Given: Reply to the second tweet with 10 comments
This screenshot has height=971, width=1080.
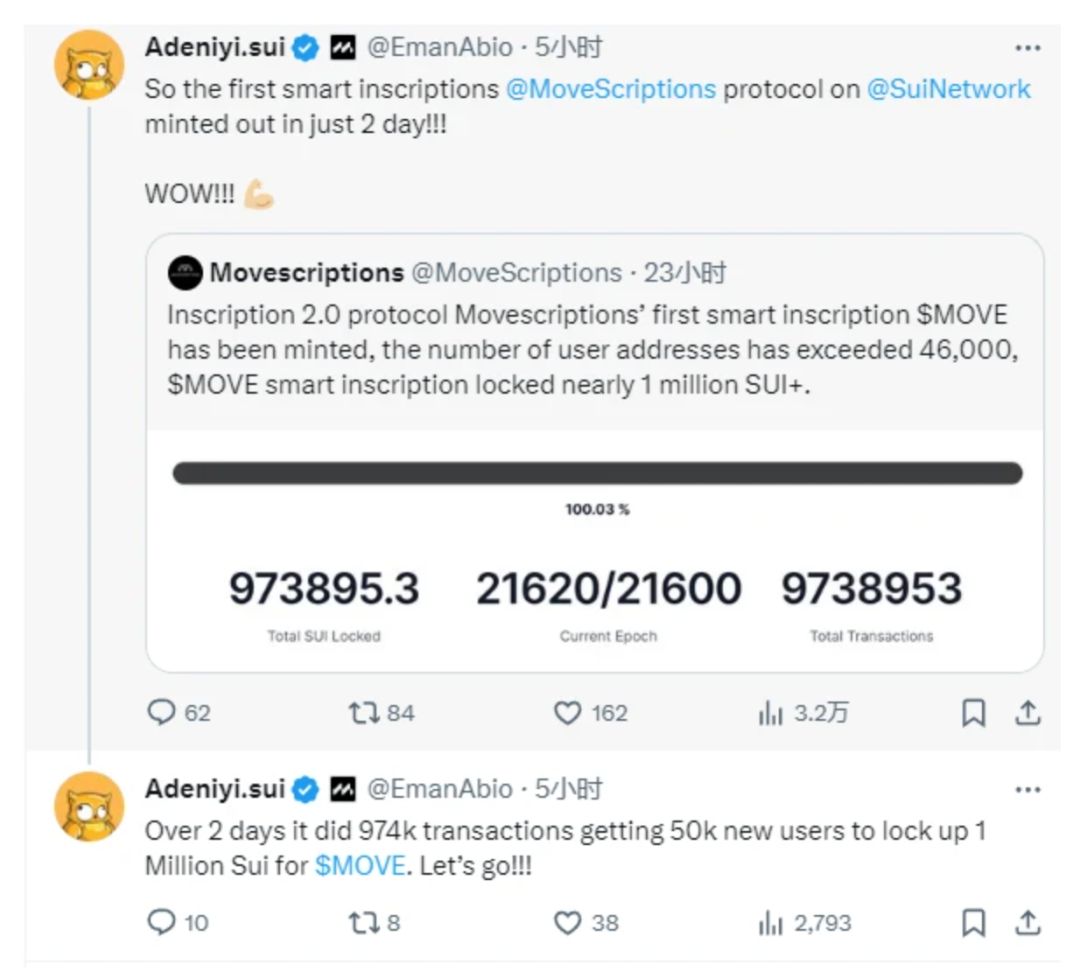Looking at the screenshot, I should [161, 922].
